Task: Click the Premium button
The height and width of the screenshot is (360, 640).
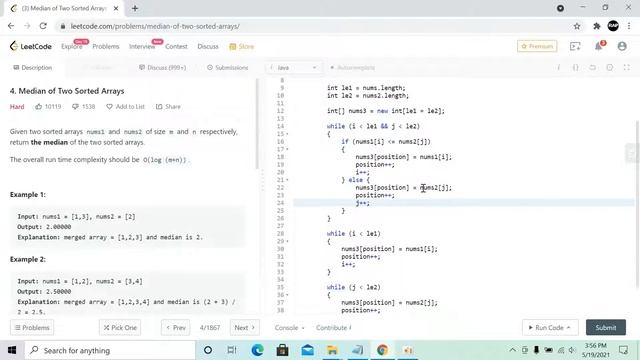Action: (x=537, y=46)
